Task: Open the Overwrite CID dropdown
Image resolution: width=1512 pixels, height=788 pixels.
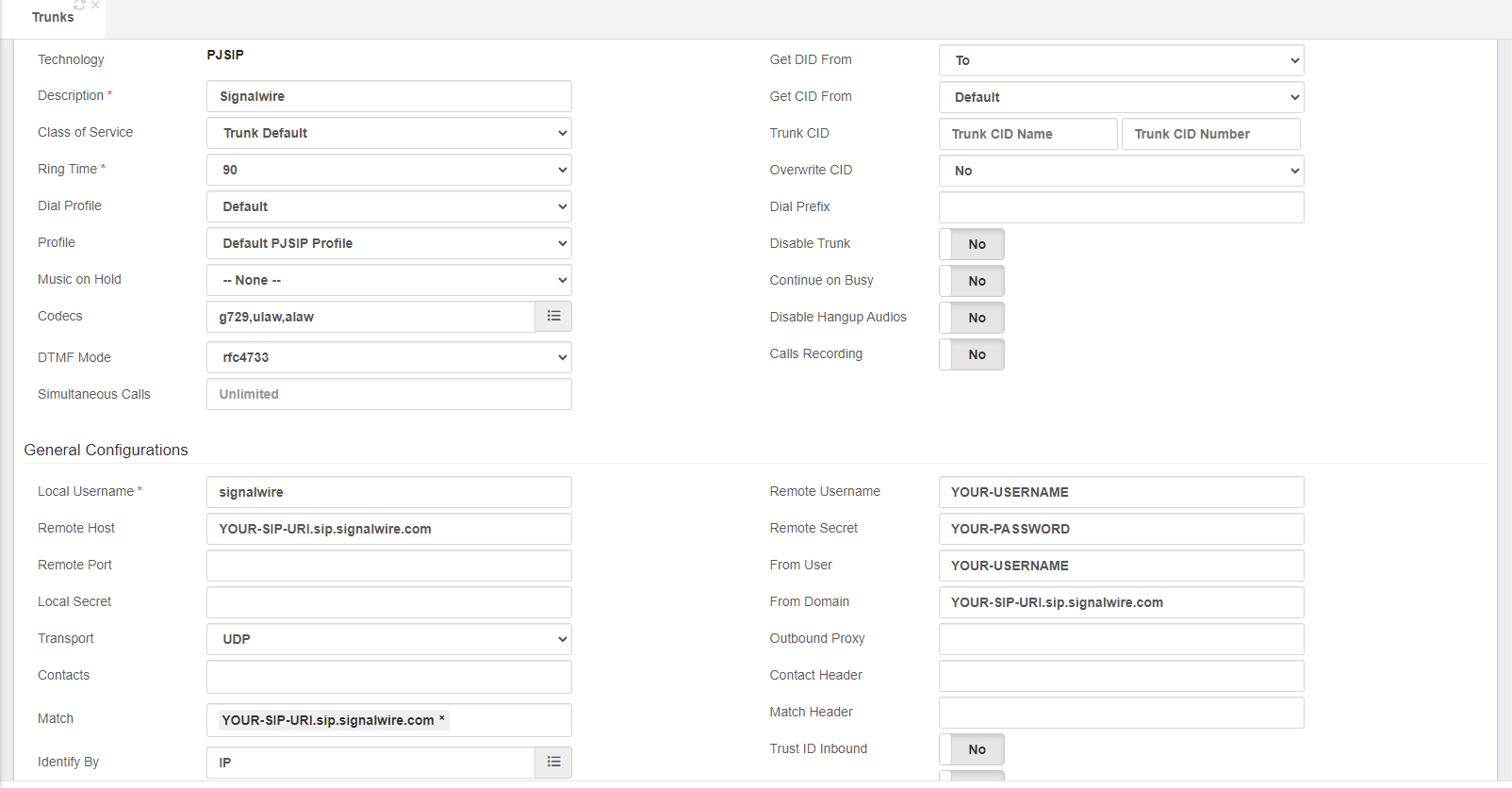Action: pyautogui.click(x=1122, y=171)
